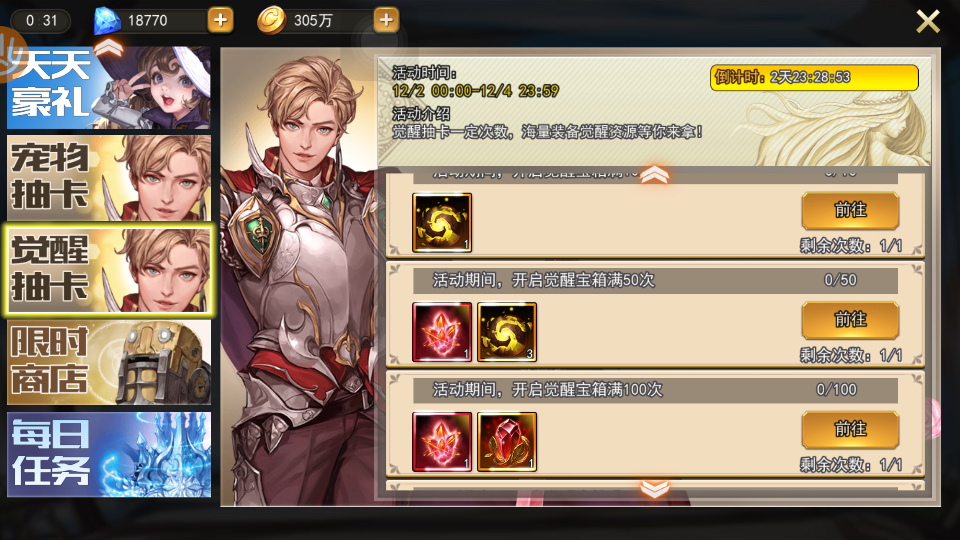960x540 pixels.
Task: Click 前往 for the 50次 awakening chest task
Action: pyautogui.click(x=850, y=320)
